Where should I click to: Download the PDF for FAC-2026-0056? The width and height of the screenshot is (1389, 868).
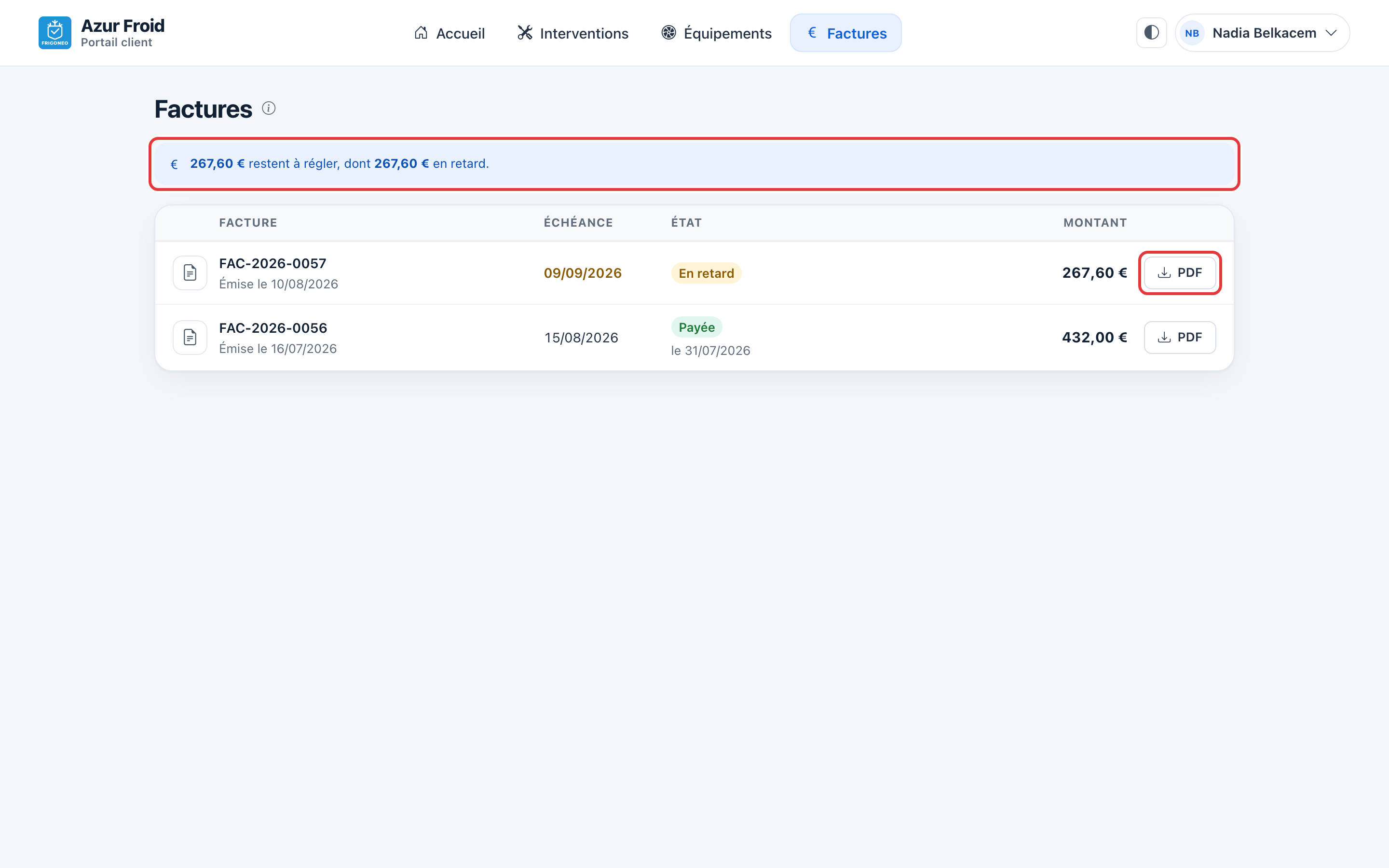[1180, 338]
